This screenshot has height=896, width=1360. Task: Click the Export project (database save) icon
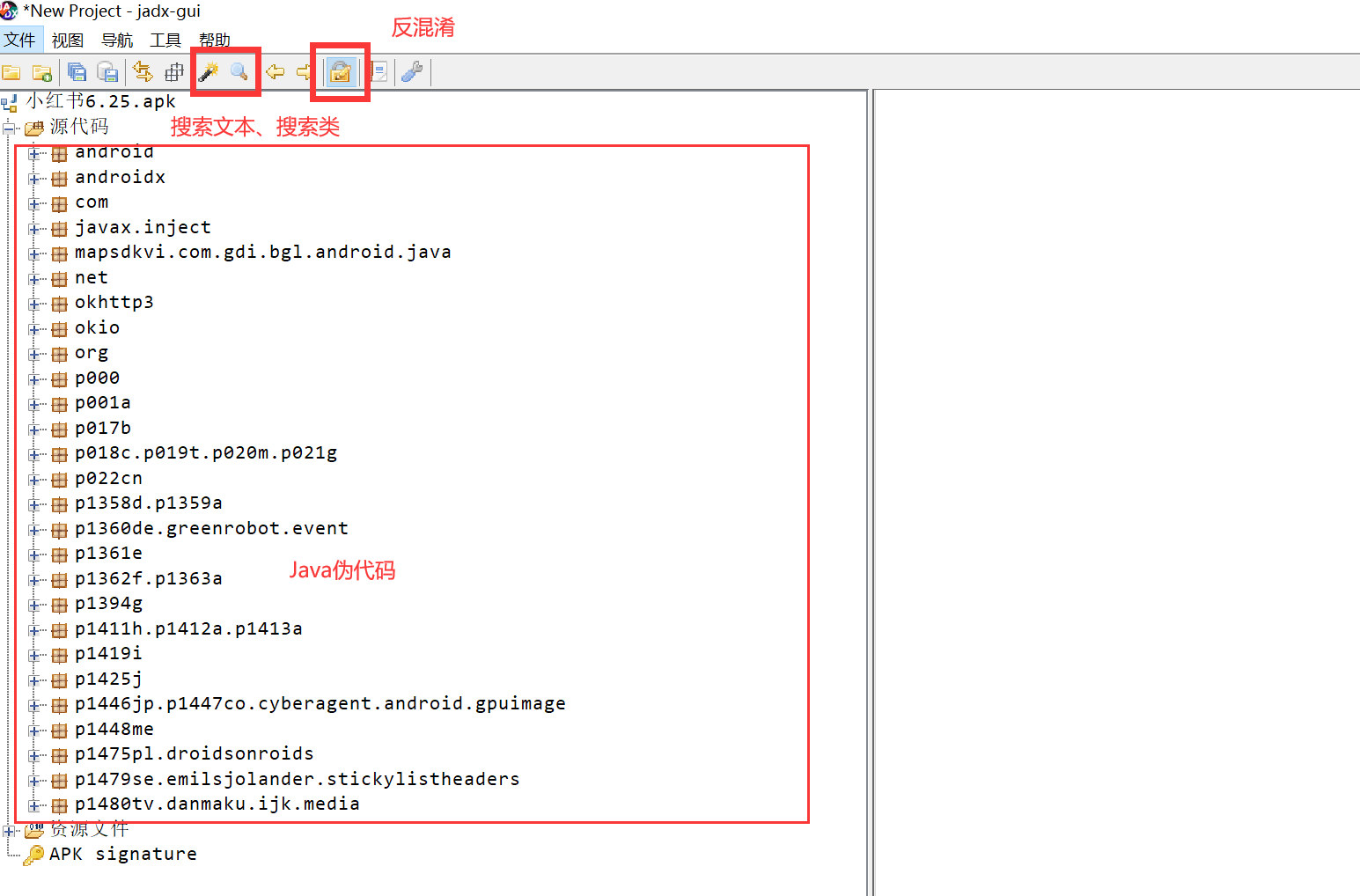click(107, 72)
